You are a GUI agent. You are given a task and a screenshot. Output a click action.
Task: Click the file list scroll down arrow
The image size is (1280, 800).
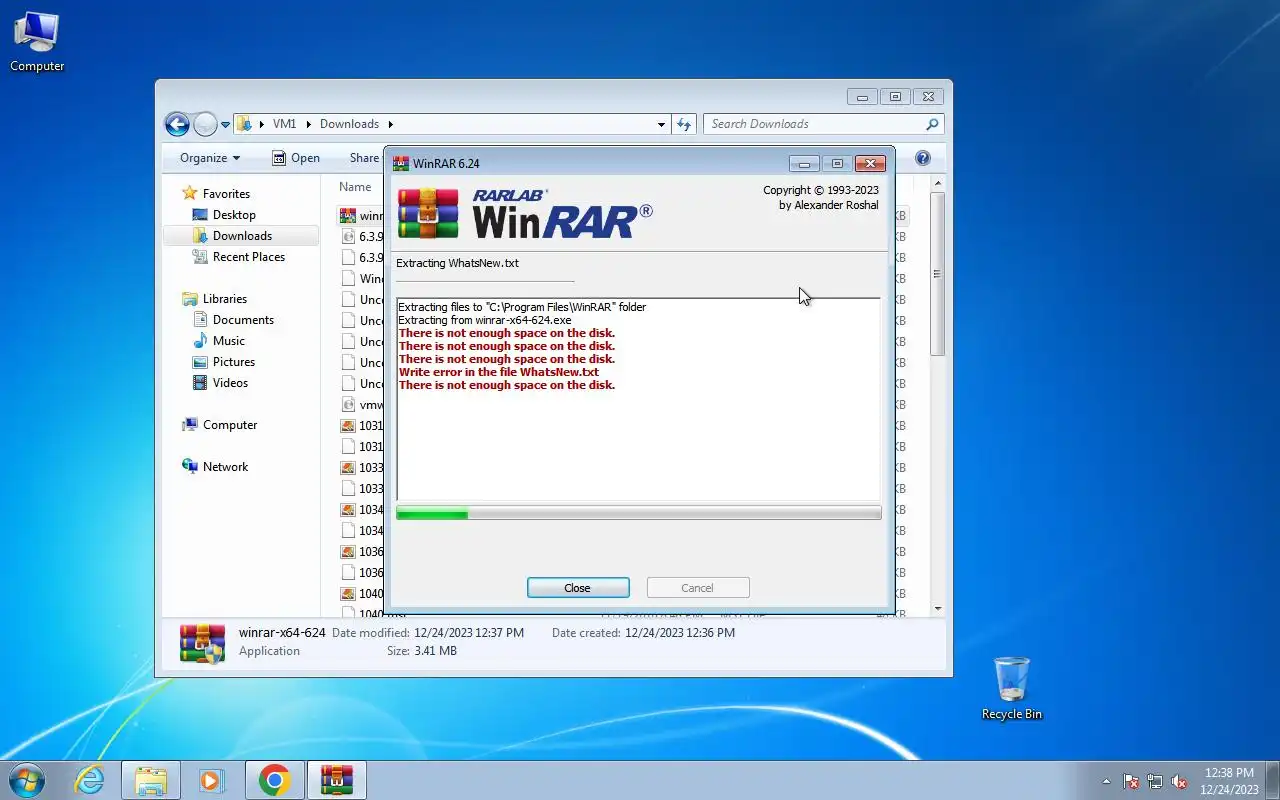coord(938,608)
